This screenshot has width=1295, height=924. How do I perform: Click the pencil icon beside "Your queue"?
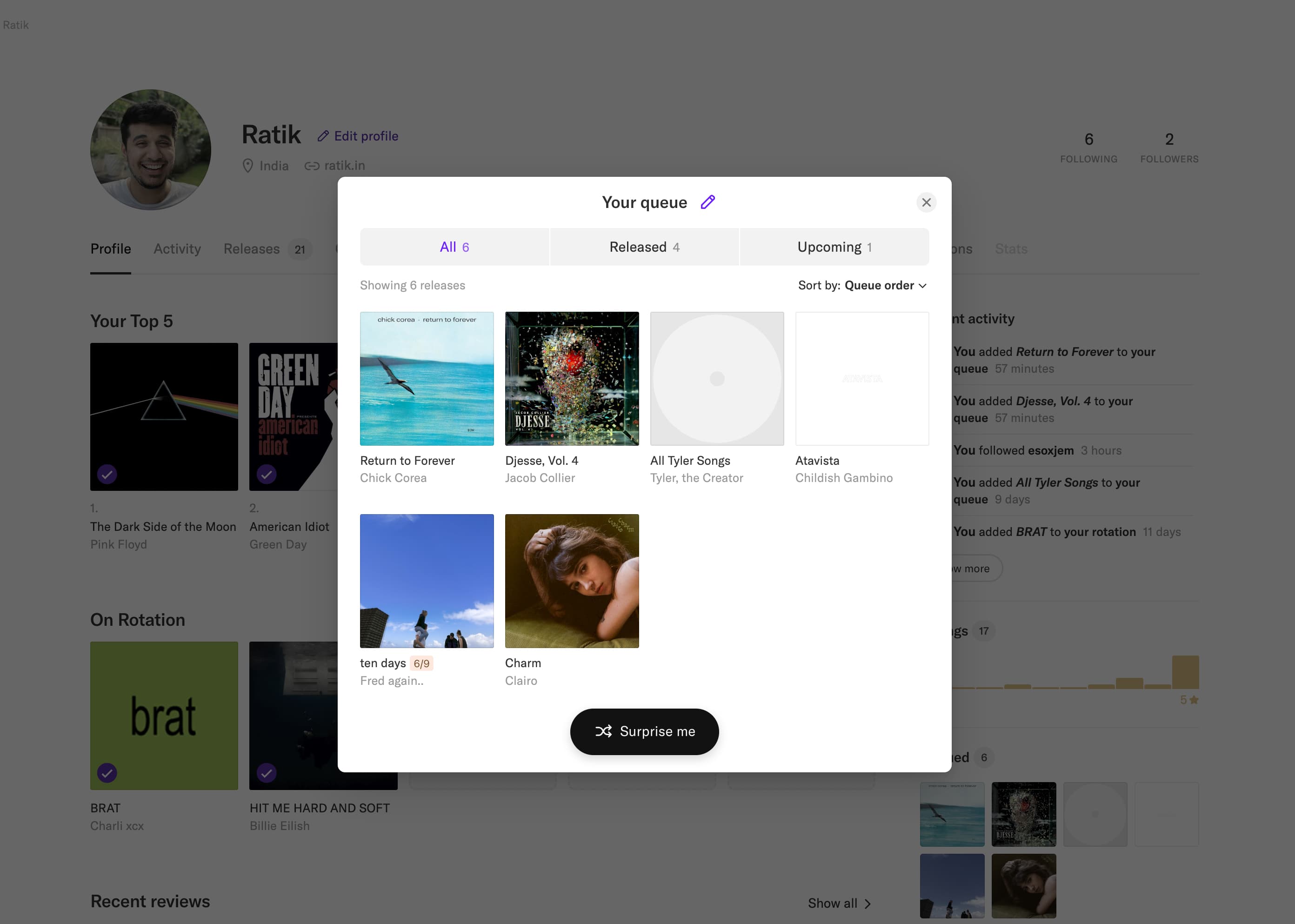pos(708,202)
